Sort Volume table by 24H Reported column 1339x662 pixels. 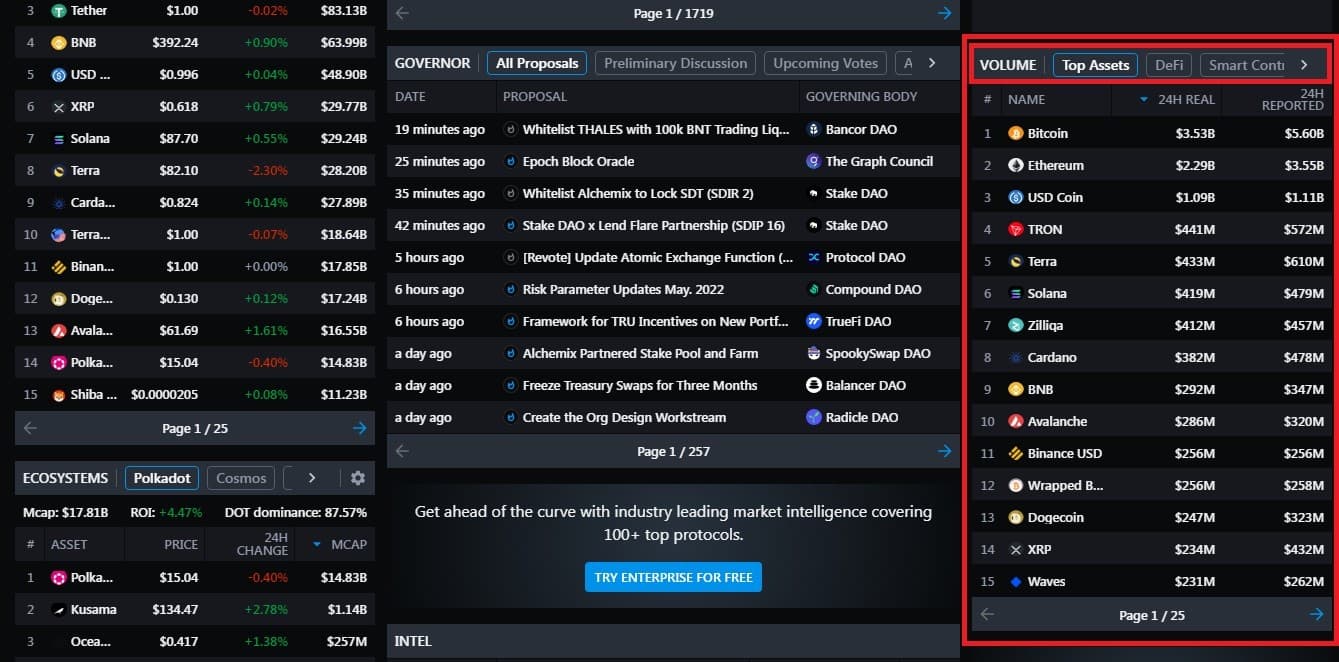tap(1292, 99)
